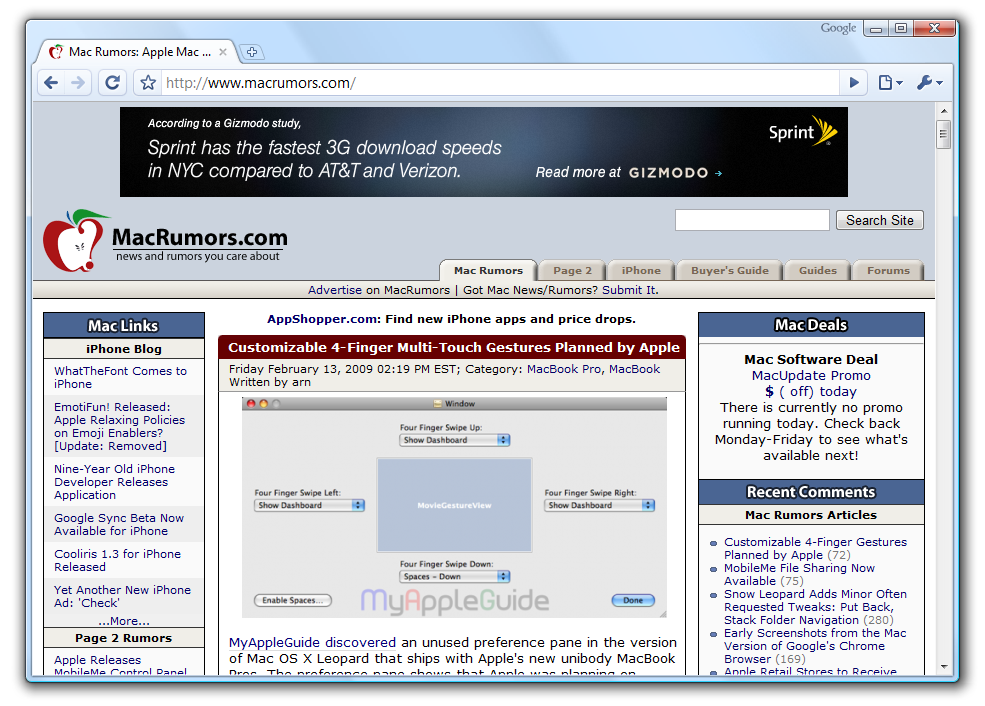Screen dimensions: 985x706
Task: Open the 'Spaces - Down' dropdown
Action: point(454,575)
